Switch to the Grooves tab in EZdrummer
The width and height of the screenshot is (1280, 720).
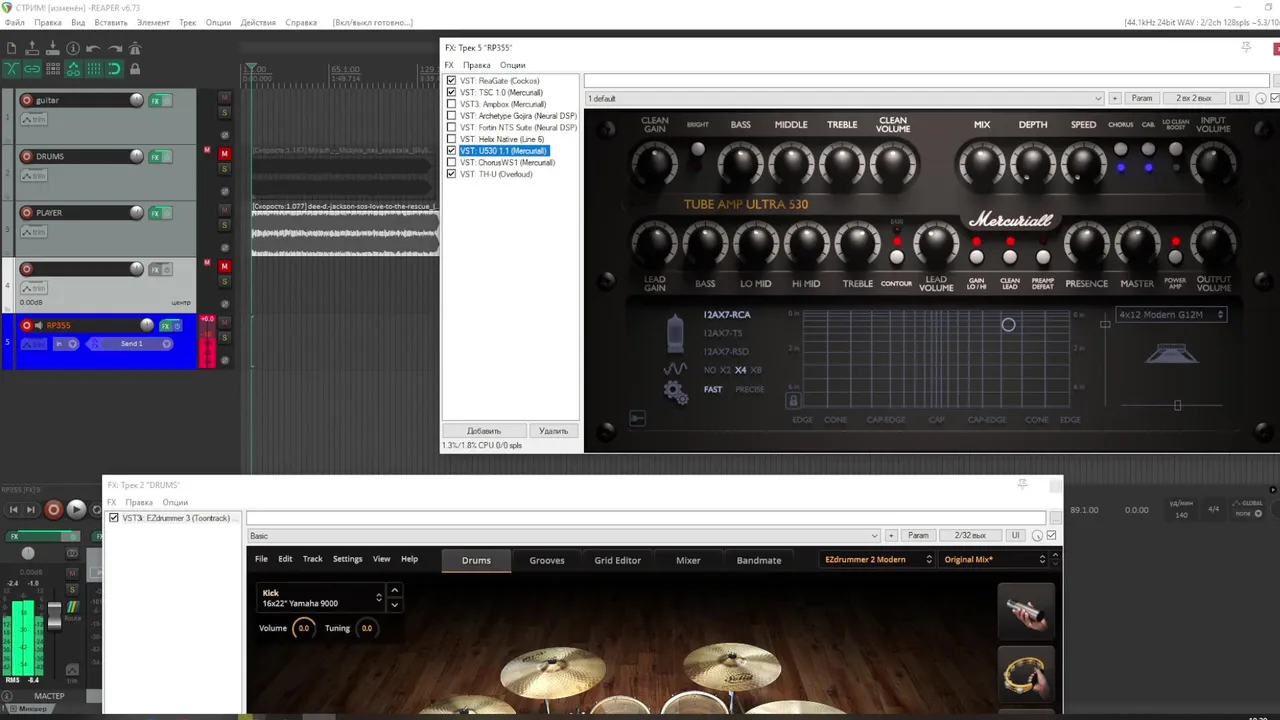[547, 560]
